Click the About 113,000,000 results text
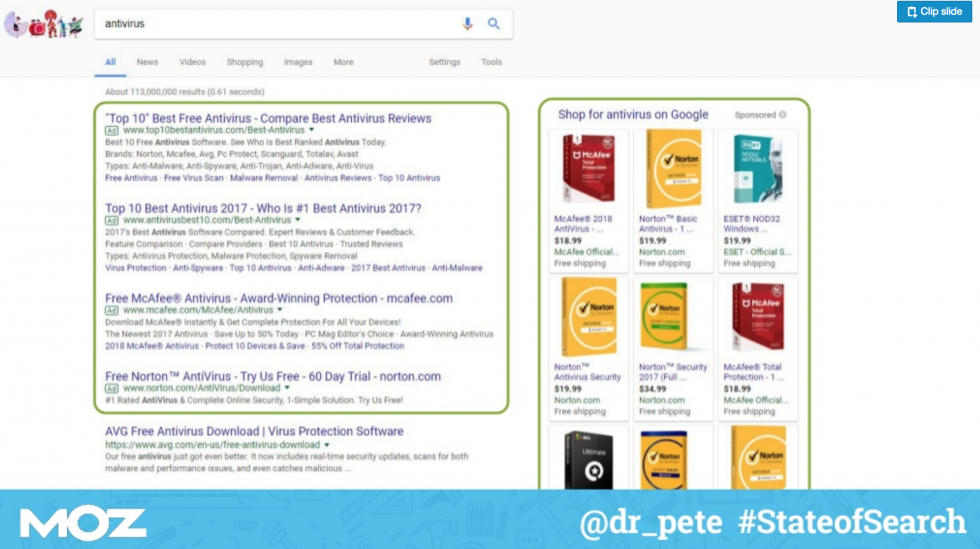This screenshot has width=980, height=549. (184, 92)
